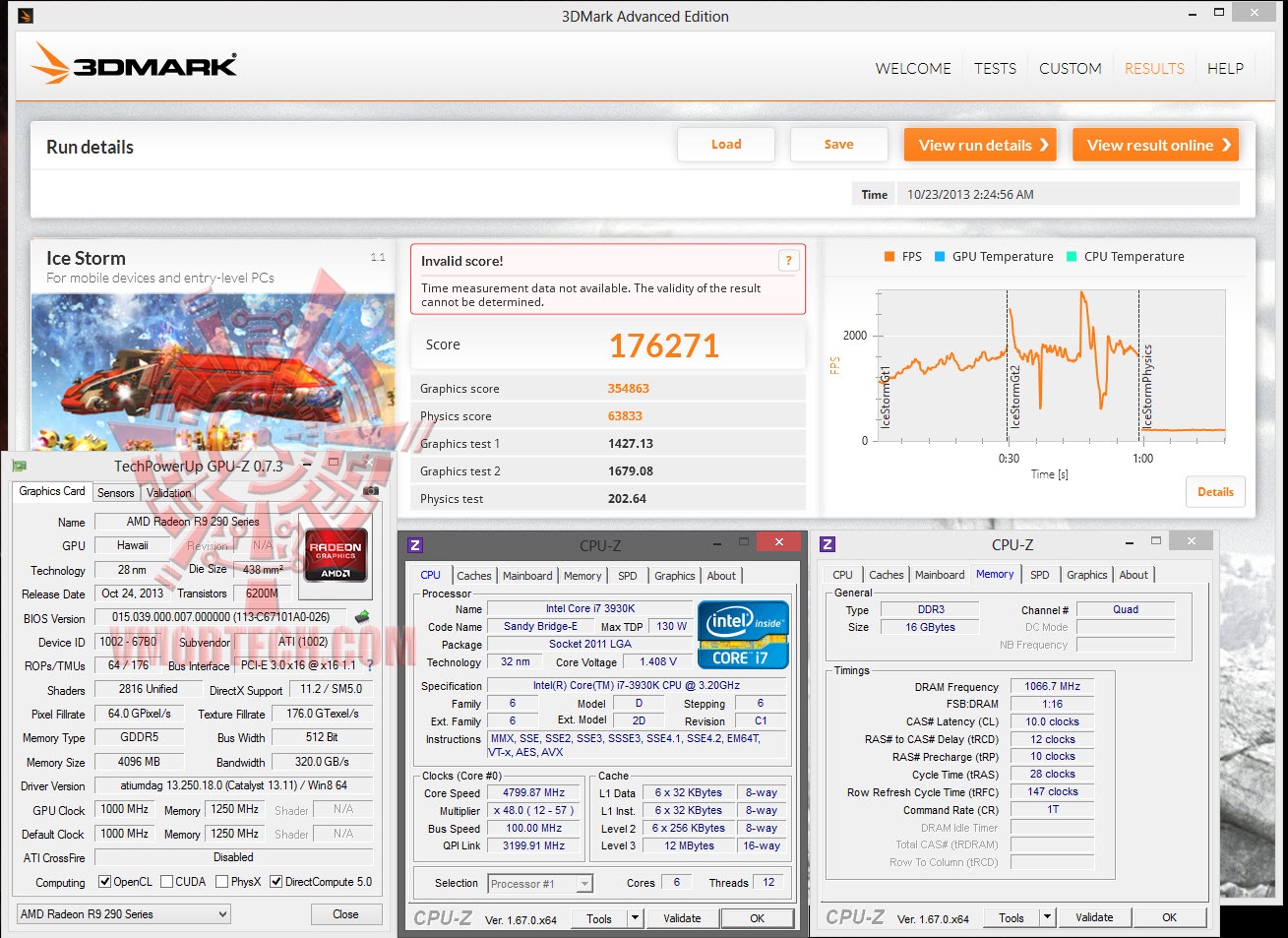The width and height of the screenshot is (1288, 938).
Task: Open the WELCOME section in 3DMark
Action: [x=913, y=69]
